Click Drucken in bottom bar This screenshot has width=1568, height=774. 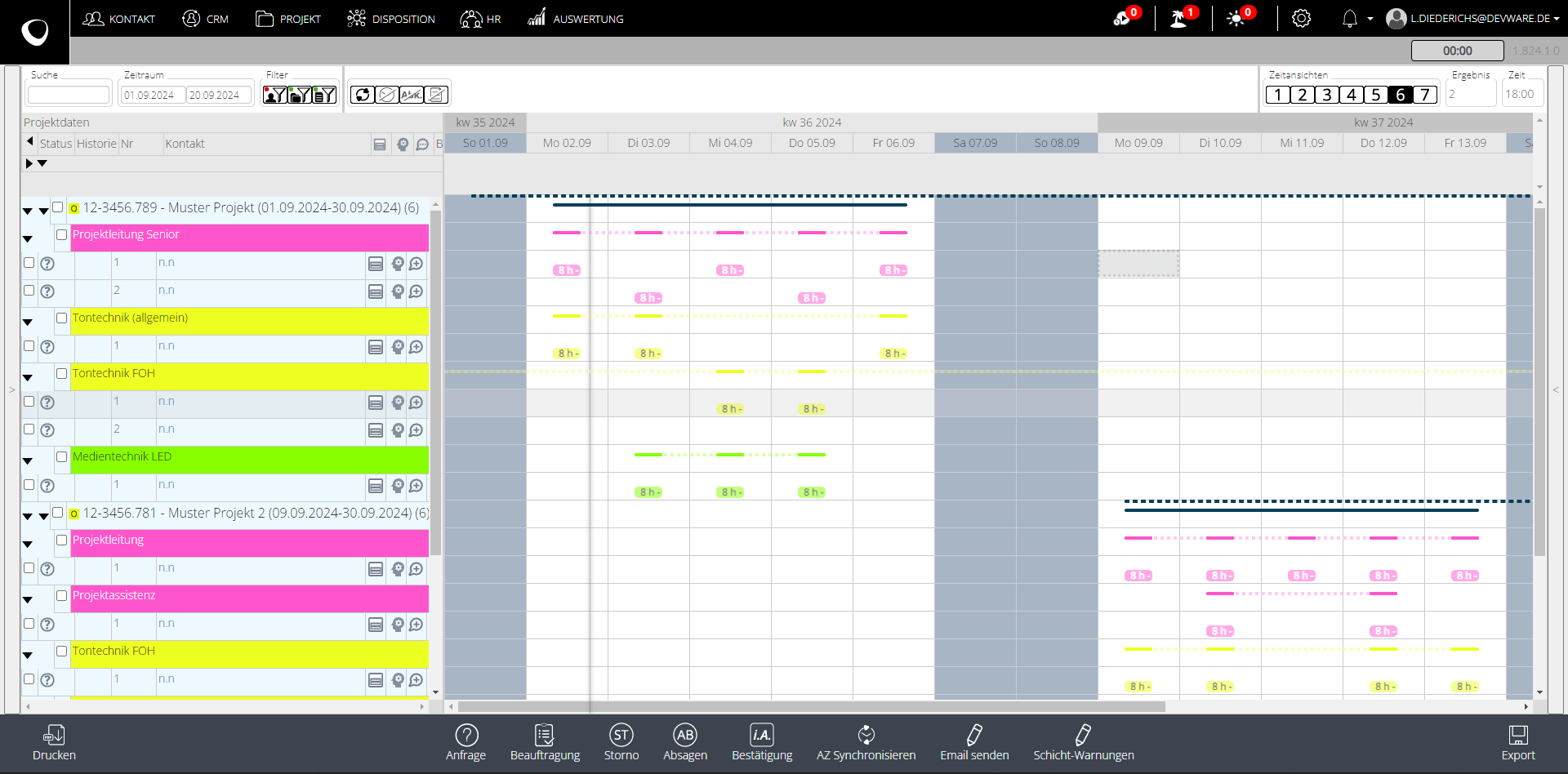(x=54, y=743)
